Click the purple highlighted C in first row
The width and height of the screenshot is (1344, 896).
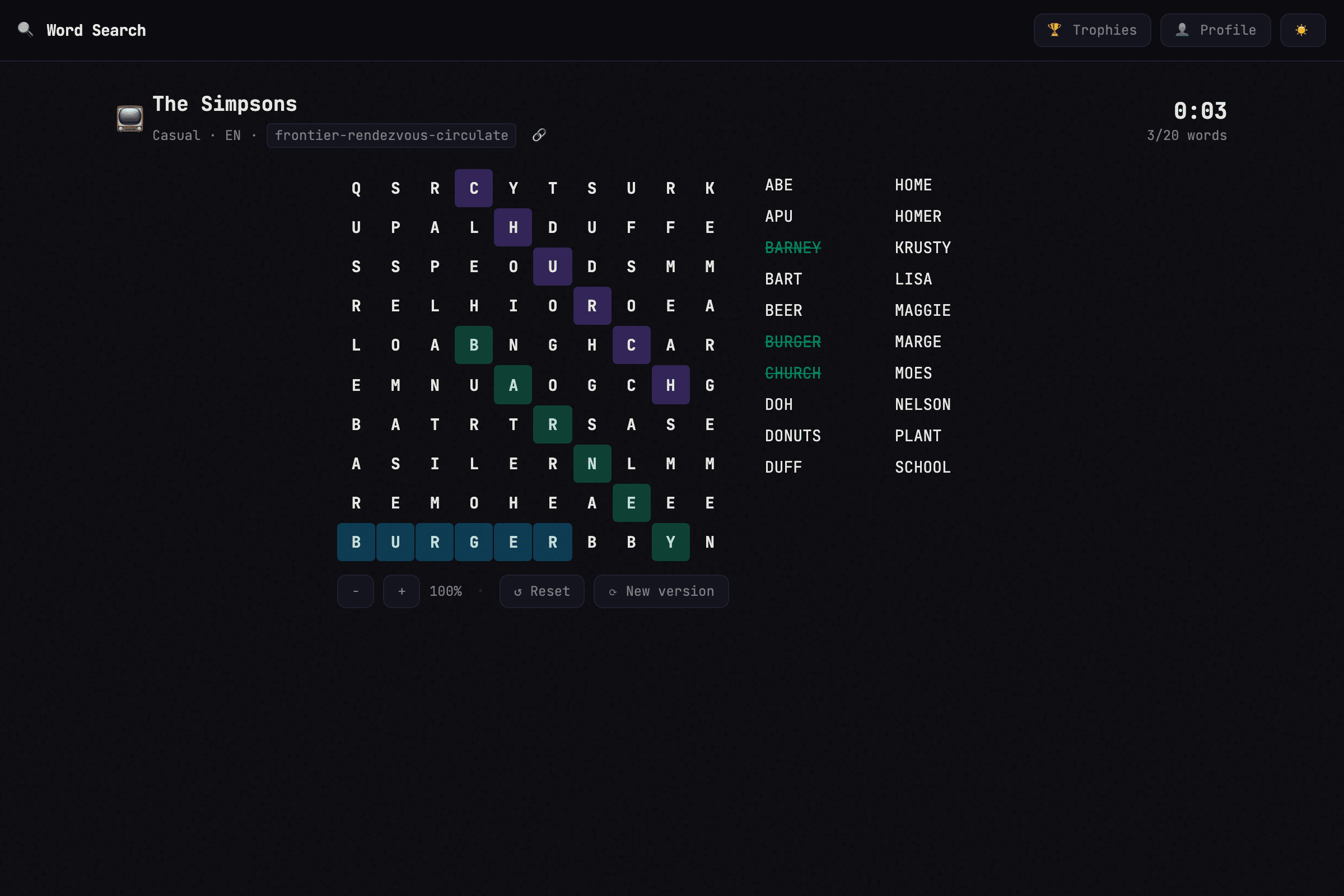coord(474,188)
